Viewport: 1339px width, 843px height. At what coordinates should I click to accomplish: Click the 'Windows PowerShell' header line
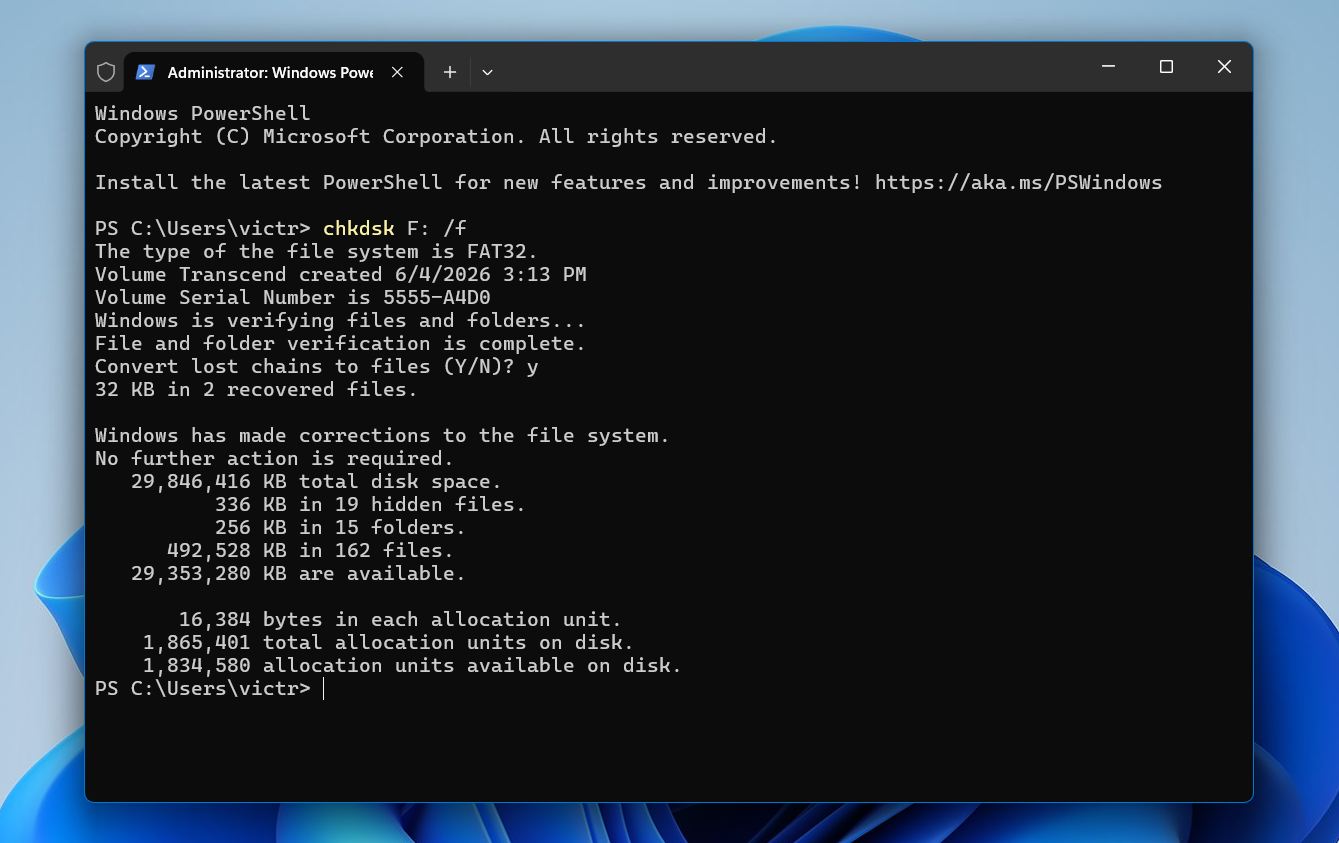tap(203, 114)
